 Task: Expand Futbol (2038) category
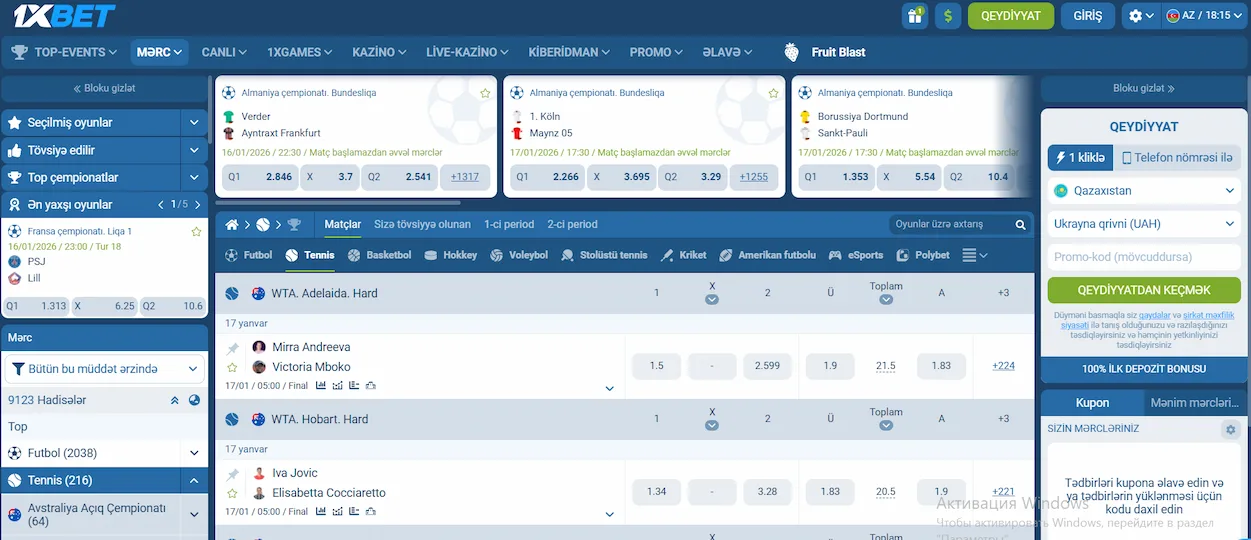[x=195, y=453]
